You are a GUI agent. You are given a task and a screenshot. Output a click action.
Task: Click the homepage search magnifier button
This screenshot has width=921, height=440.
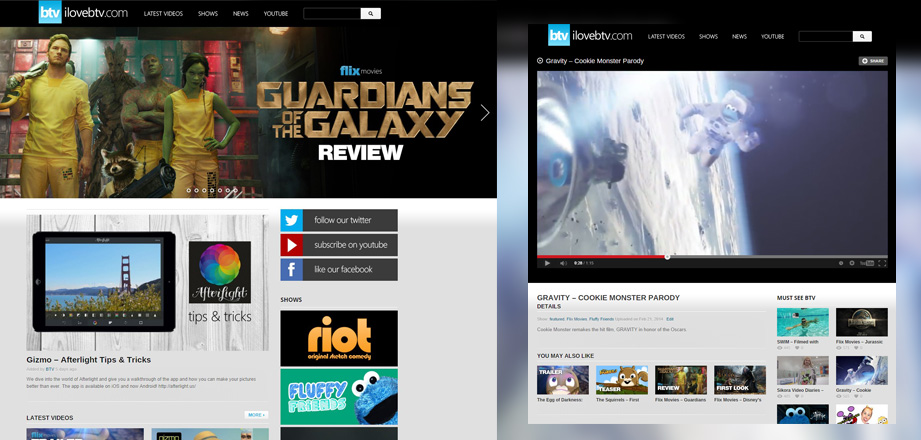pos(371,14)
